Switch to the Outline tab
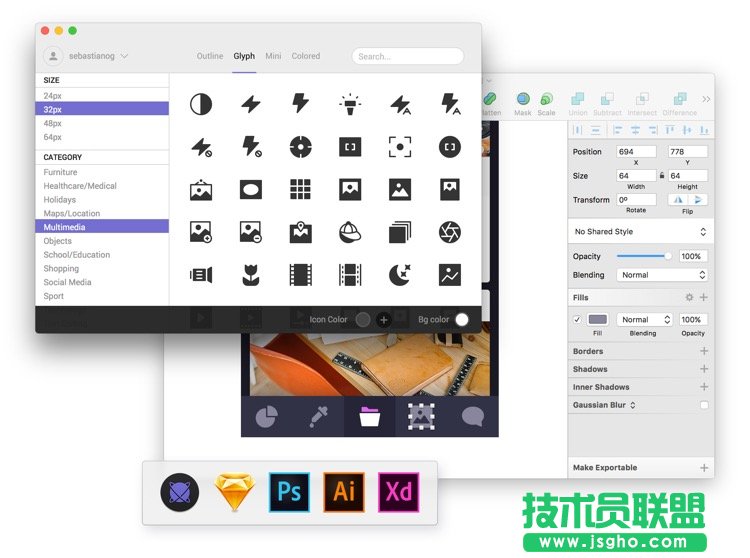750x558 pixels. click(210, 56)
